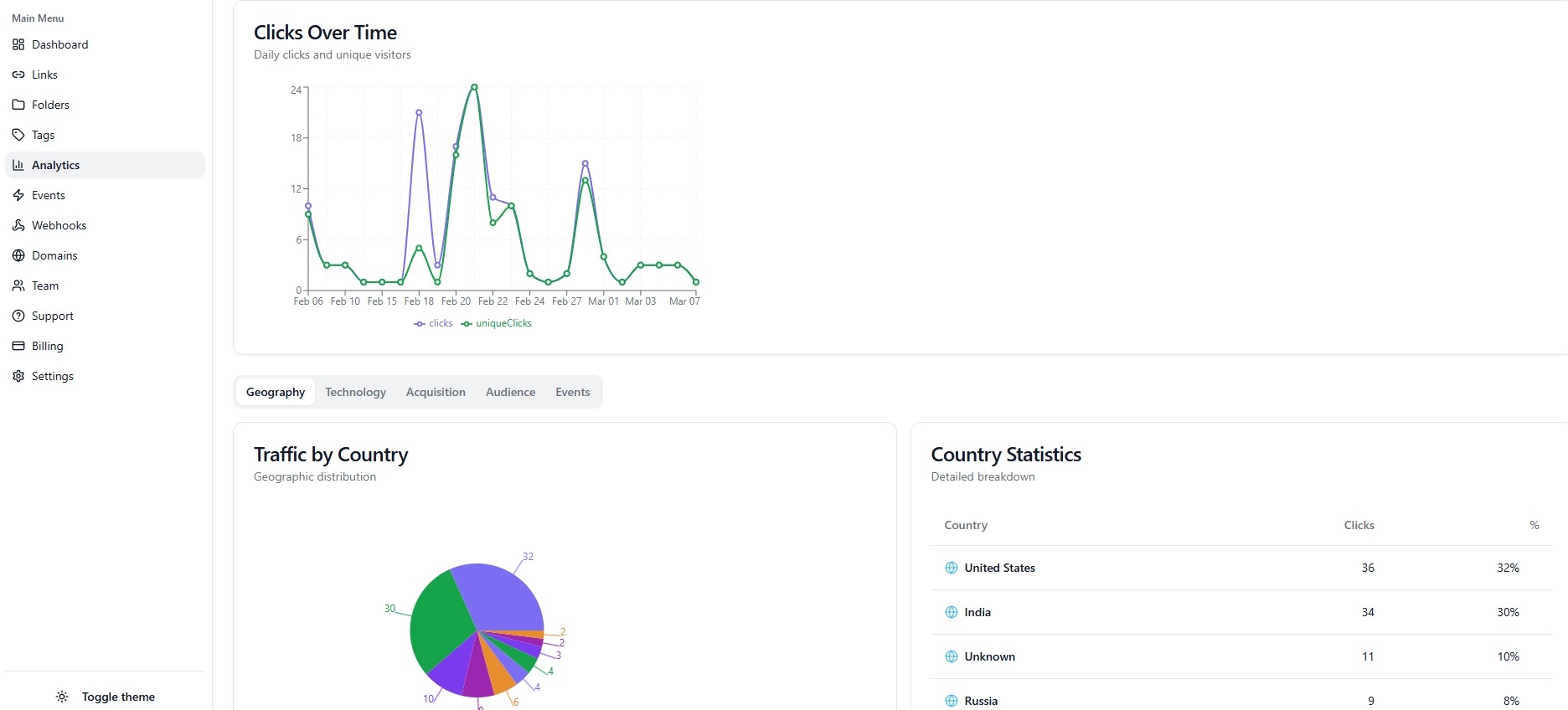The width and height of the screenshot is (1568, 710).
Task: Click the Support help circle icon
Action: (x=18, y=316)
